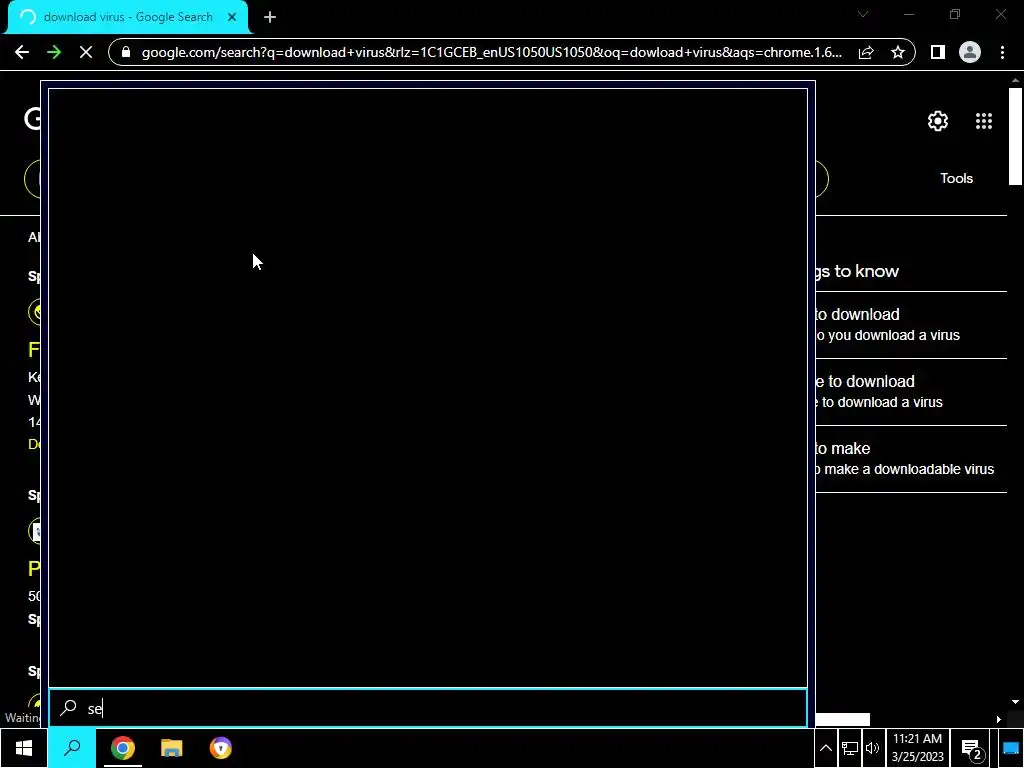Screen dimensions: 1024x768
Task: Click the green forward navigation arrow
Action: 54,52
